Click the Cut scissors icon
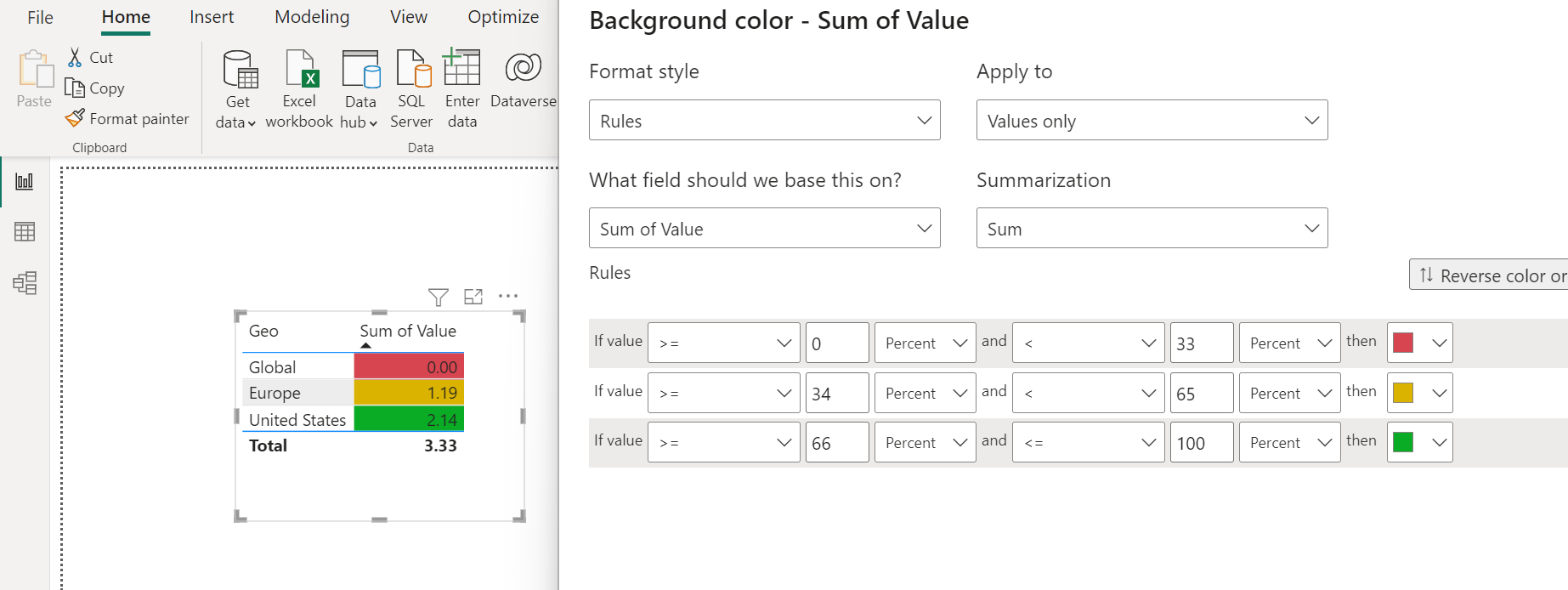This screenshot has width=1568, height=590. point(75,57)
